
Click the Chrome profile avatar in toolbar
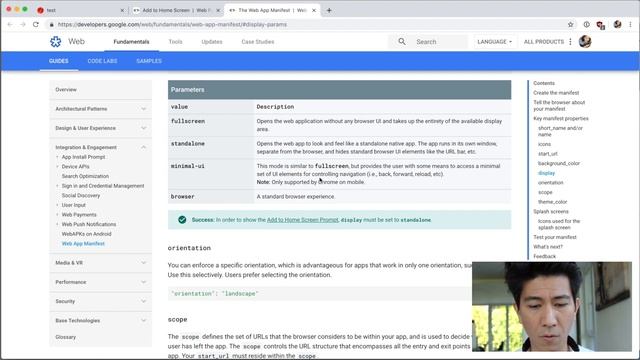(617, 24)
